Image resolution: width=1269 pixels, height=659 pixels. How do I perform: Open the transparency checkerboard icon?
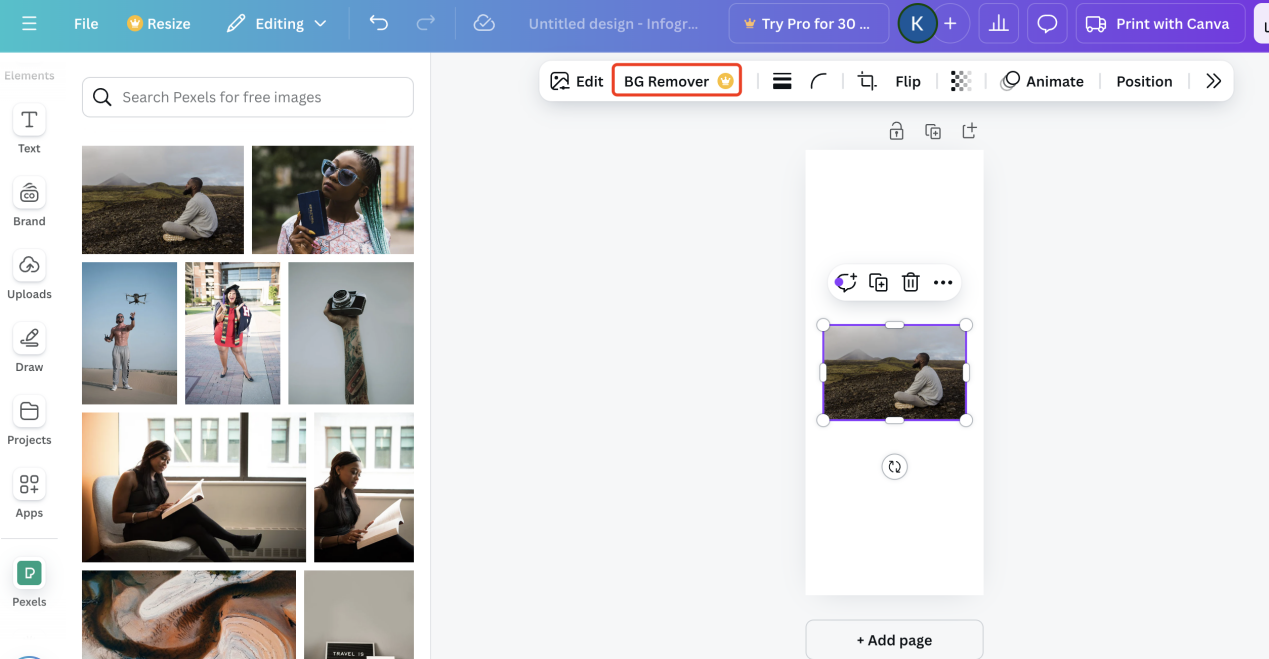(961, 82)
